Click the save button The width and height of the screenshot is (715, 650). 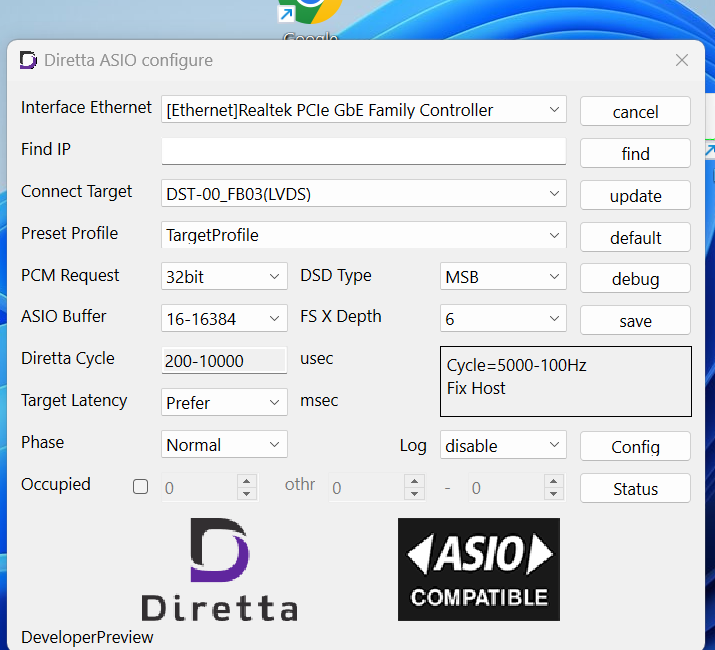point(635,321)
